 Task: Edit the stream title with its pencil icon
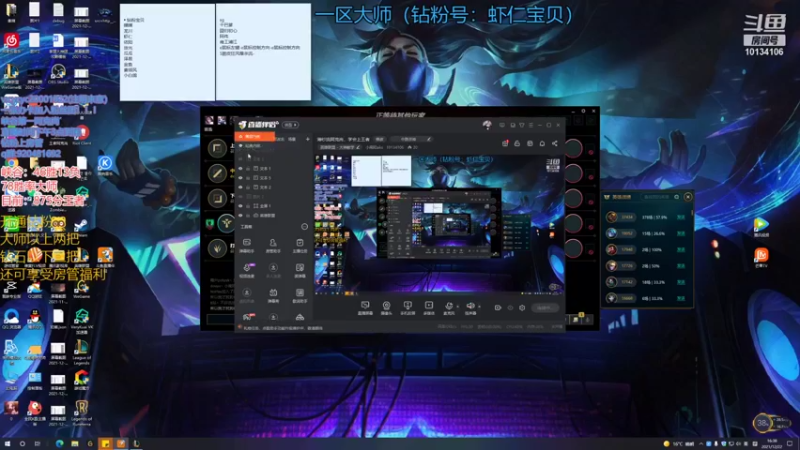[429, 139]
